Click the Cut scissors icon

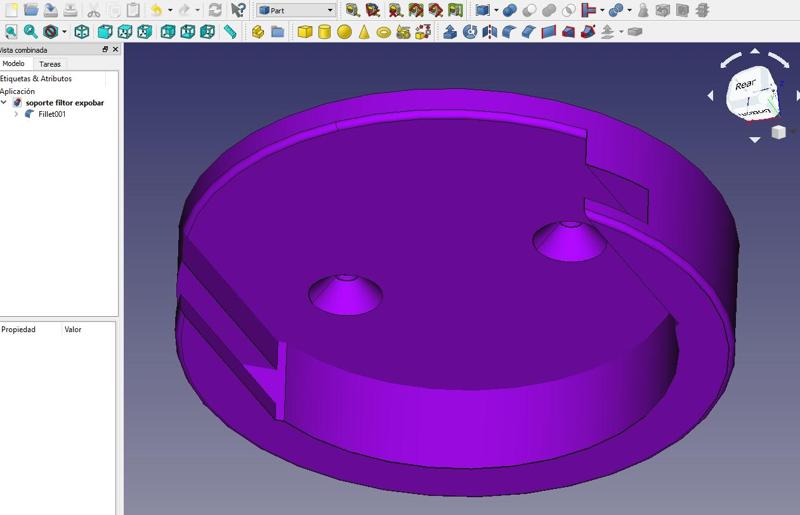[x=94, y=10]
